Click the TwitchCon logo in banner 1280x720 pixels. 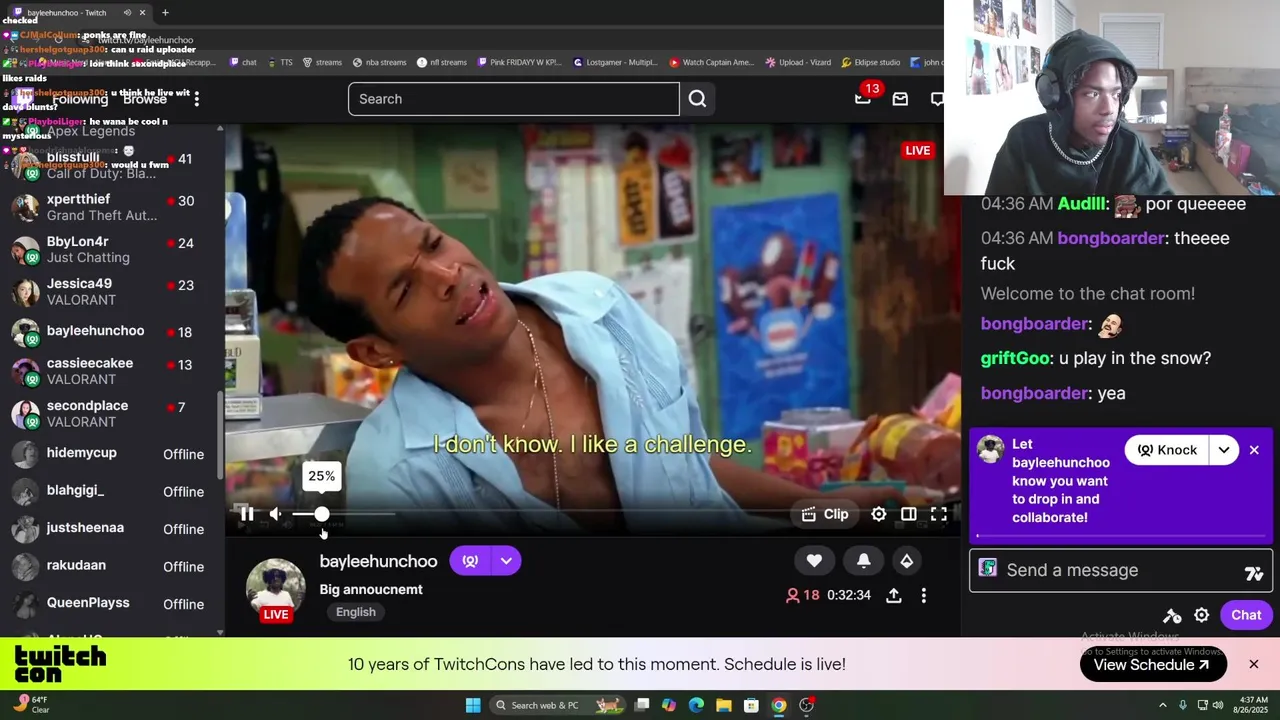pyautogui.click(x=60, y=664)
